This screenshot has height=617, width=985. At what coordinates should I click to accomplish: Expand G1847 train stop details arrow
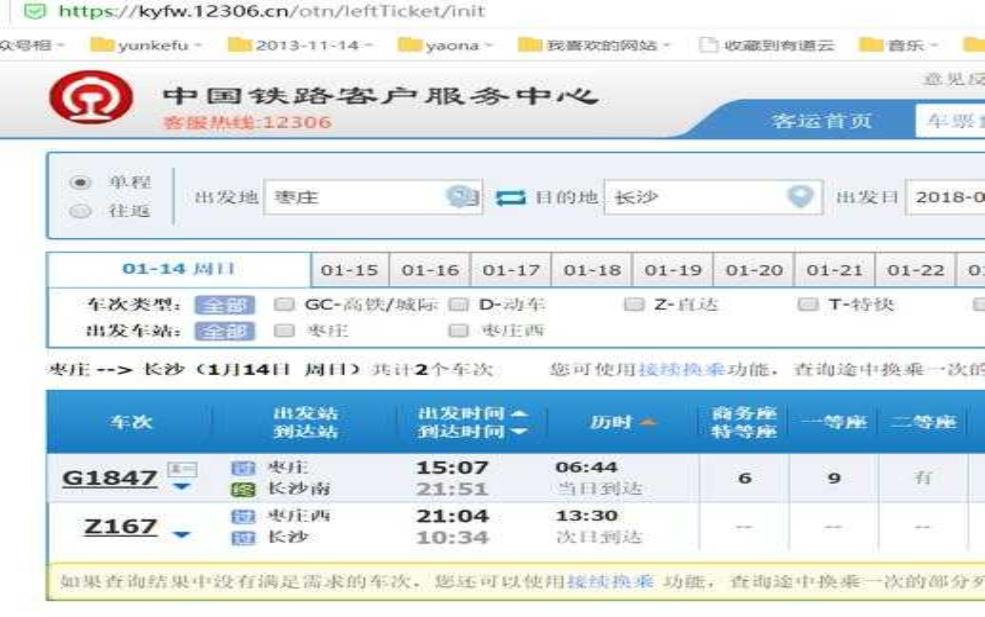(181, 487)
